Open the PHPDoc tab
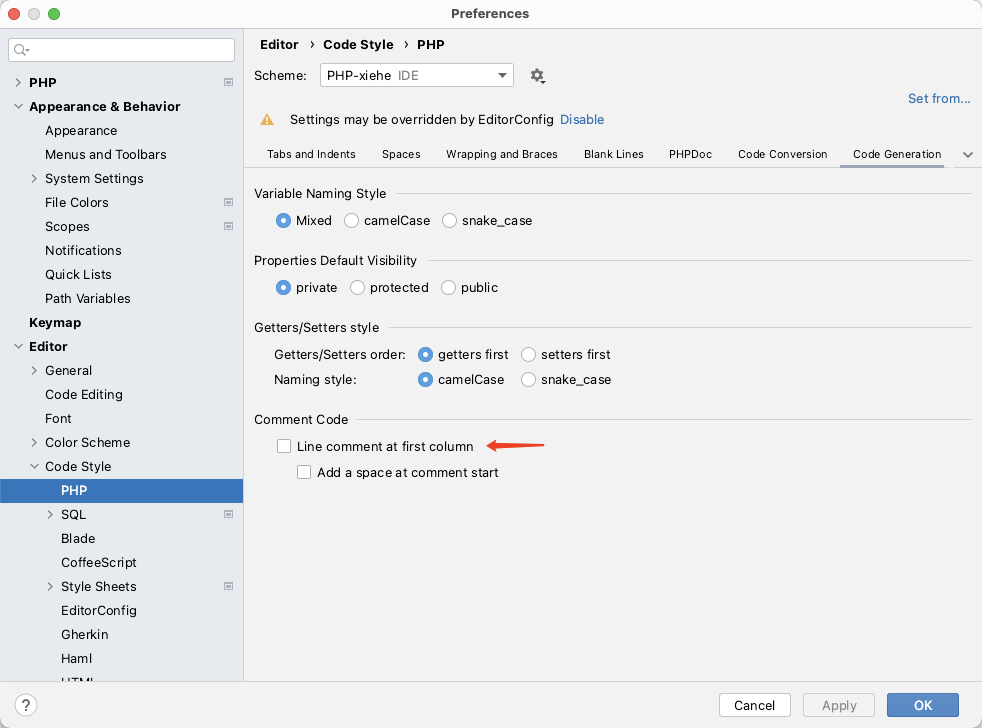This screenshot has width=982, height=728. (x=690, y=154)
